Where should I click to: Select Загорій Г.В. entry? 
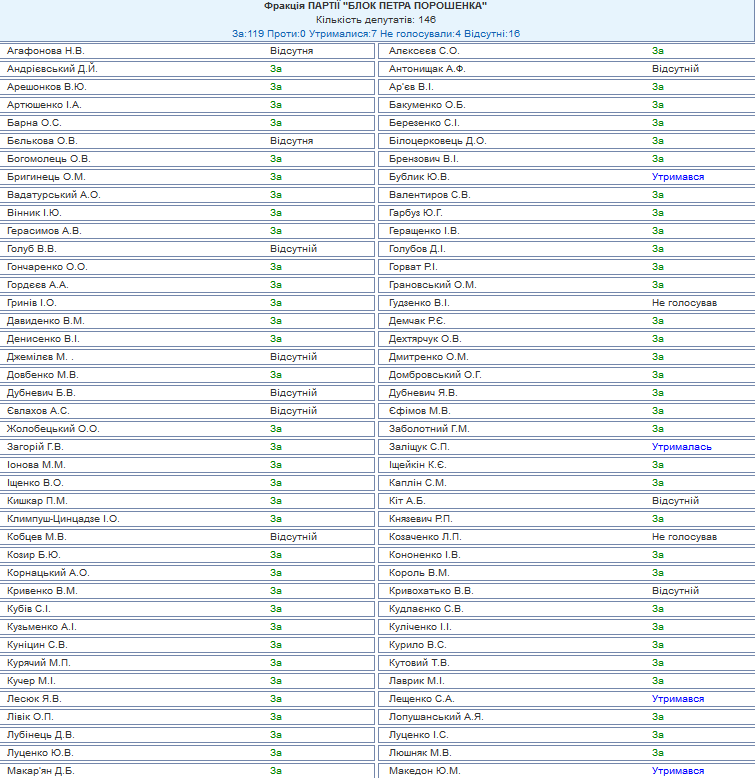(35, 447)
